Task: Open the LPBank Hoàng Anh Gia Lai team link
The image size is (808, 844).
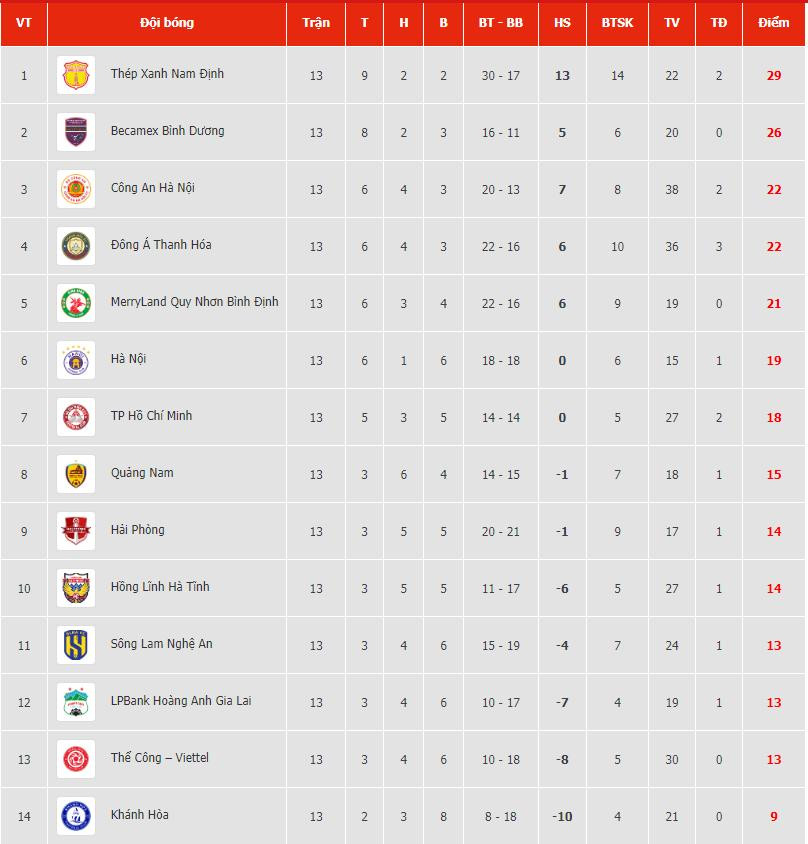Action: [x=181, y=701]
